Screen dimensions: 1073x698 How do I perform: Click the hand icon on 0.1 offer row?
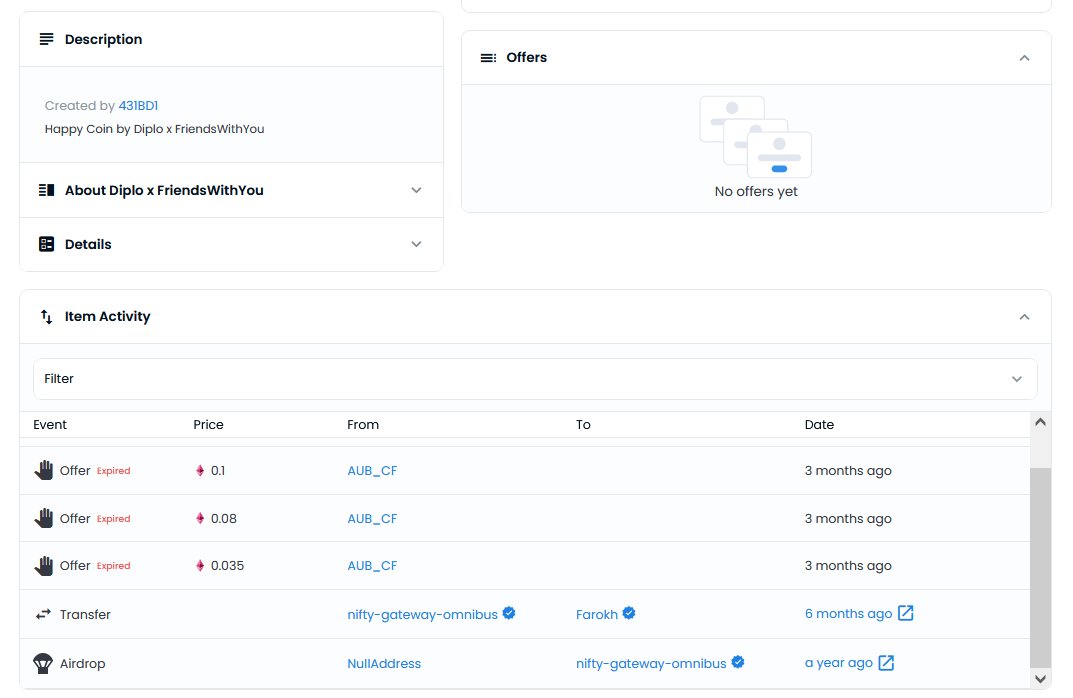click(44, 470)
